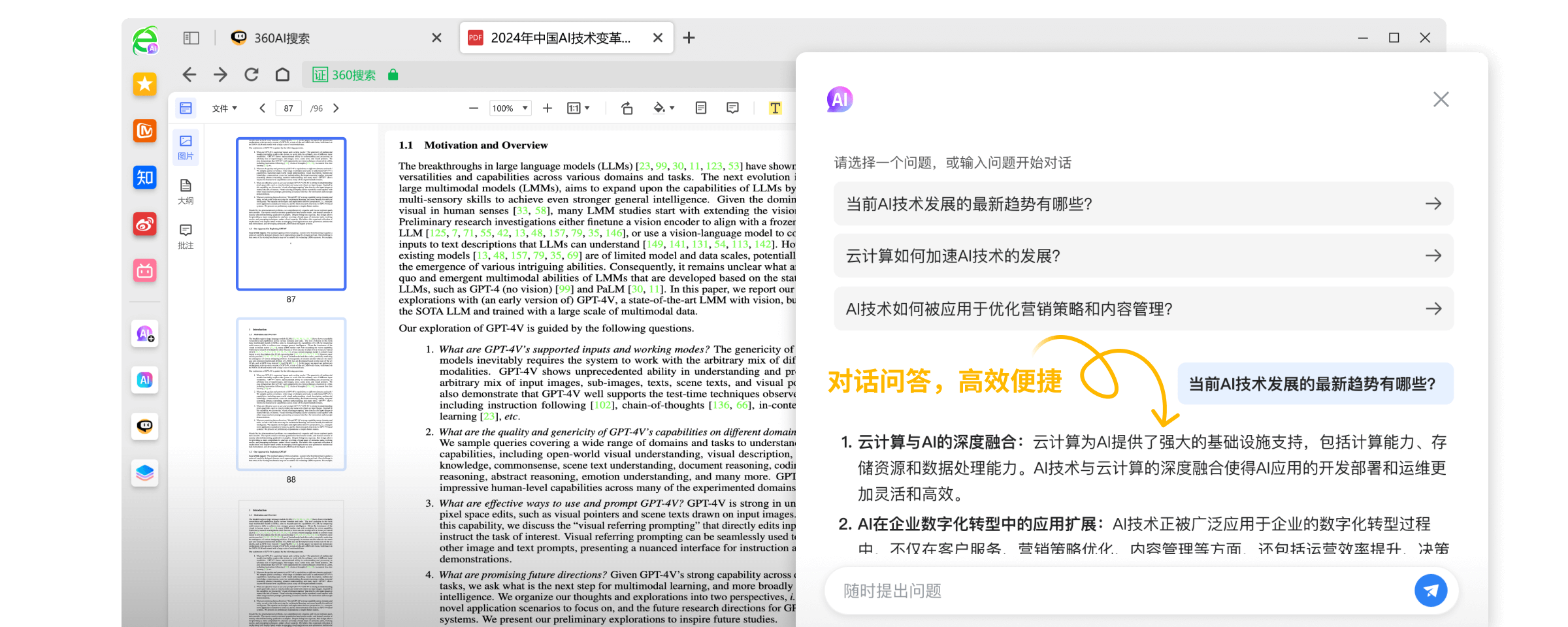Viewport: 1568px width, 627px height.
Task: Click the comment icon in the PDF toolbar
Action: (732, 108)
